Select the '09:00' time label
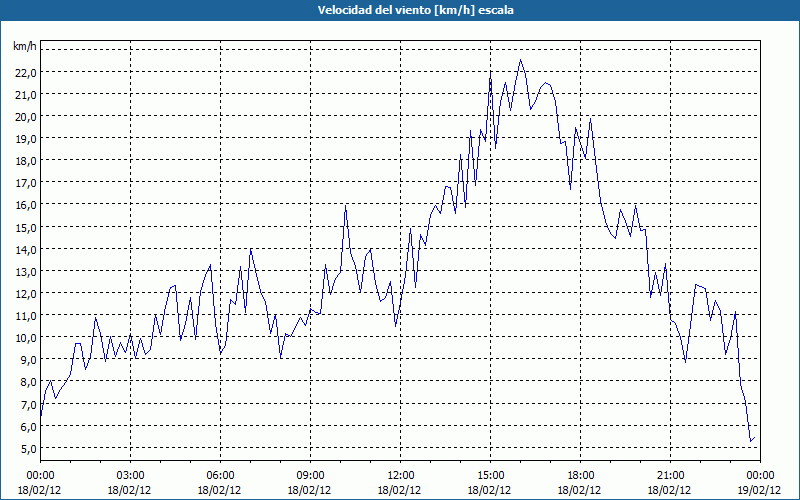This screenshot has height=500, width=800. tap(310, 476)
